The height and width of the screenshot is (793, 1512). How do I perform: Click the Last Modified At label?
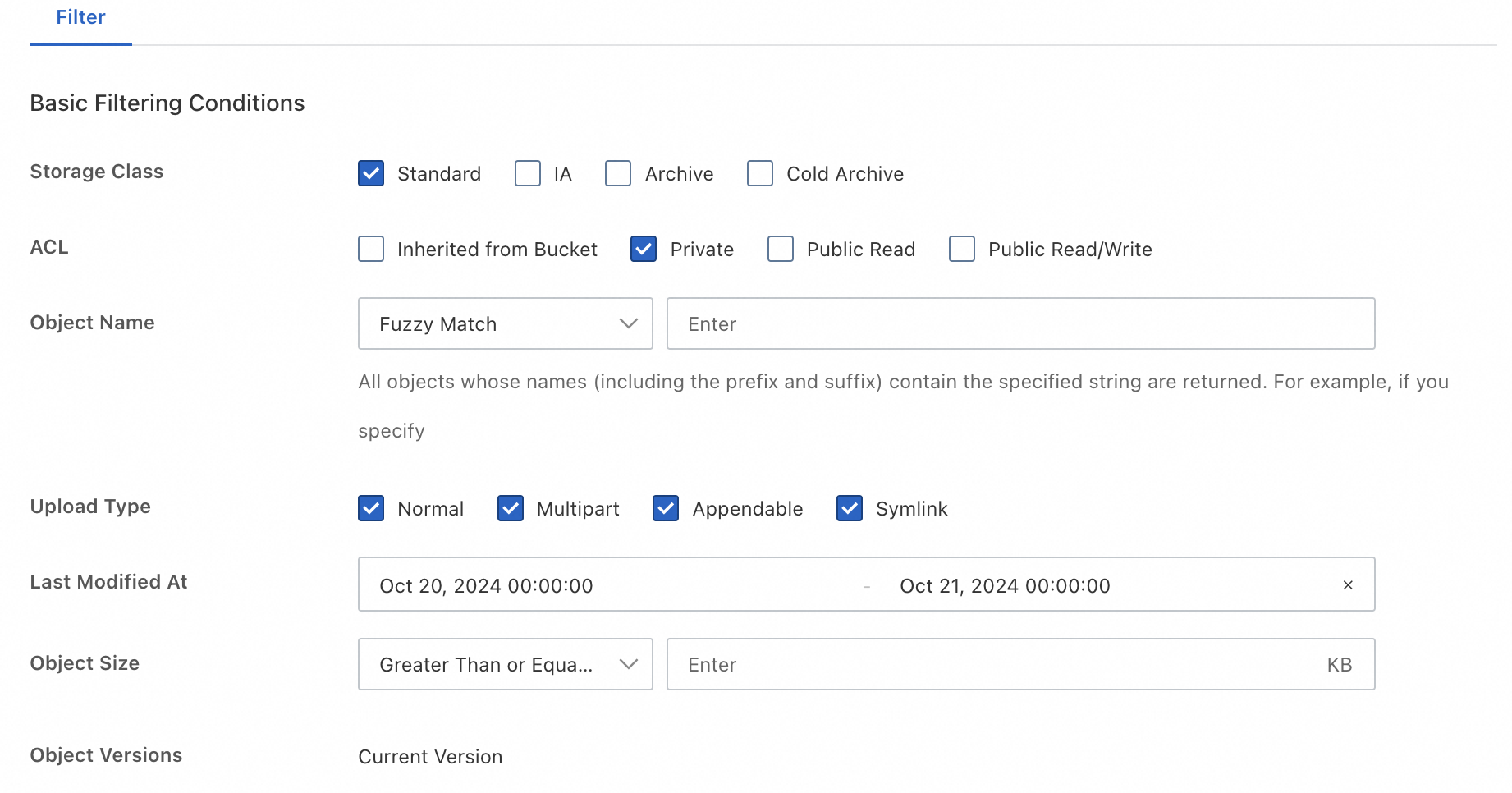point(108,582)
